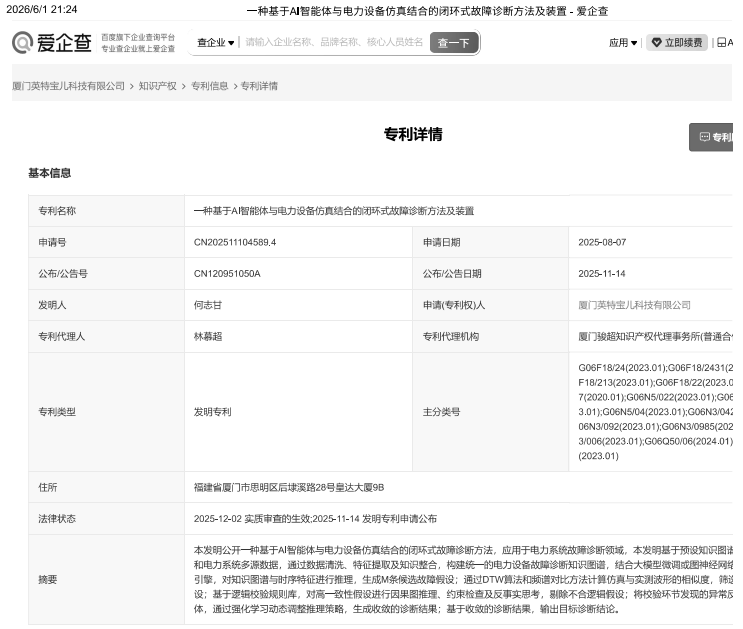Click the 专利 feedback button at right edge
Image resolution: width=743 pixels, height=629 pixels.
[711, 137]
